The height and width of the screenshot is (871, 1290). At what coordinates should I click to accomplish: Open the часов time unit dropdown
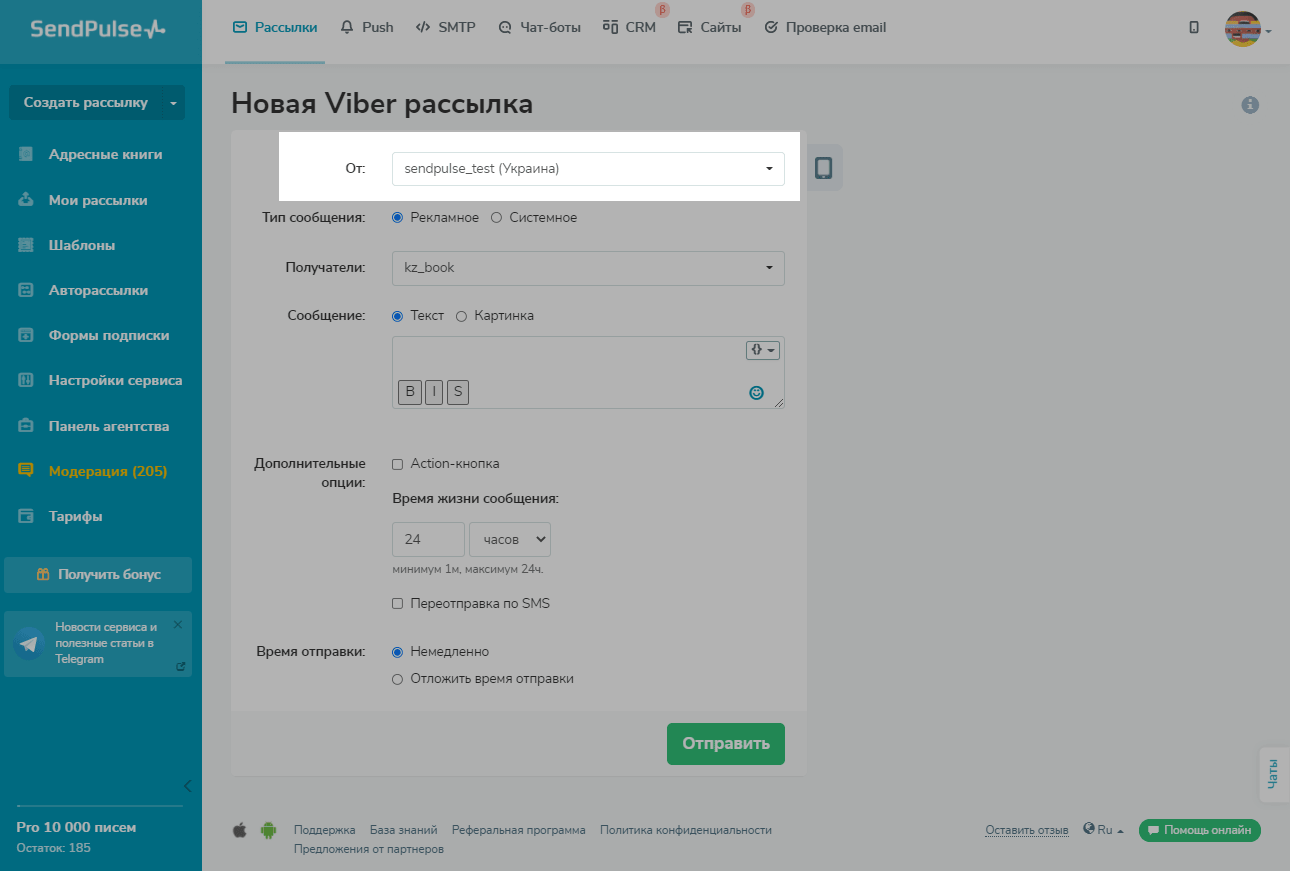pyautogui.click(x=510, y=539)
